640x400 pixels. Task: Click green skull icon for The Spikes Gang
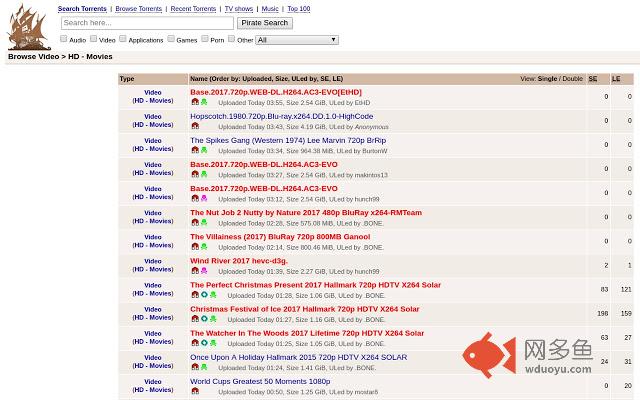[204, 150]
